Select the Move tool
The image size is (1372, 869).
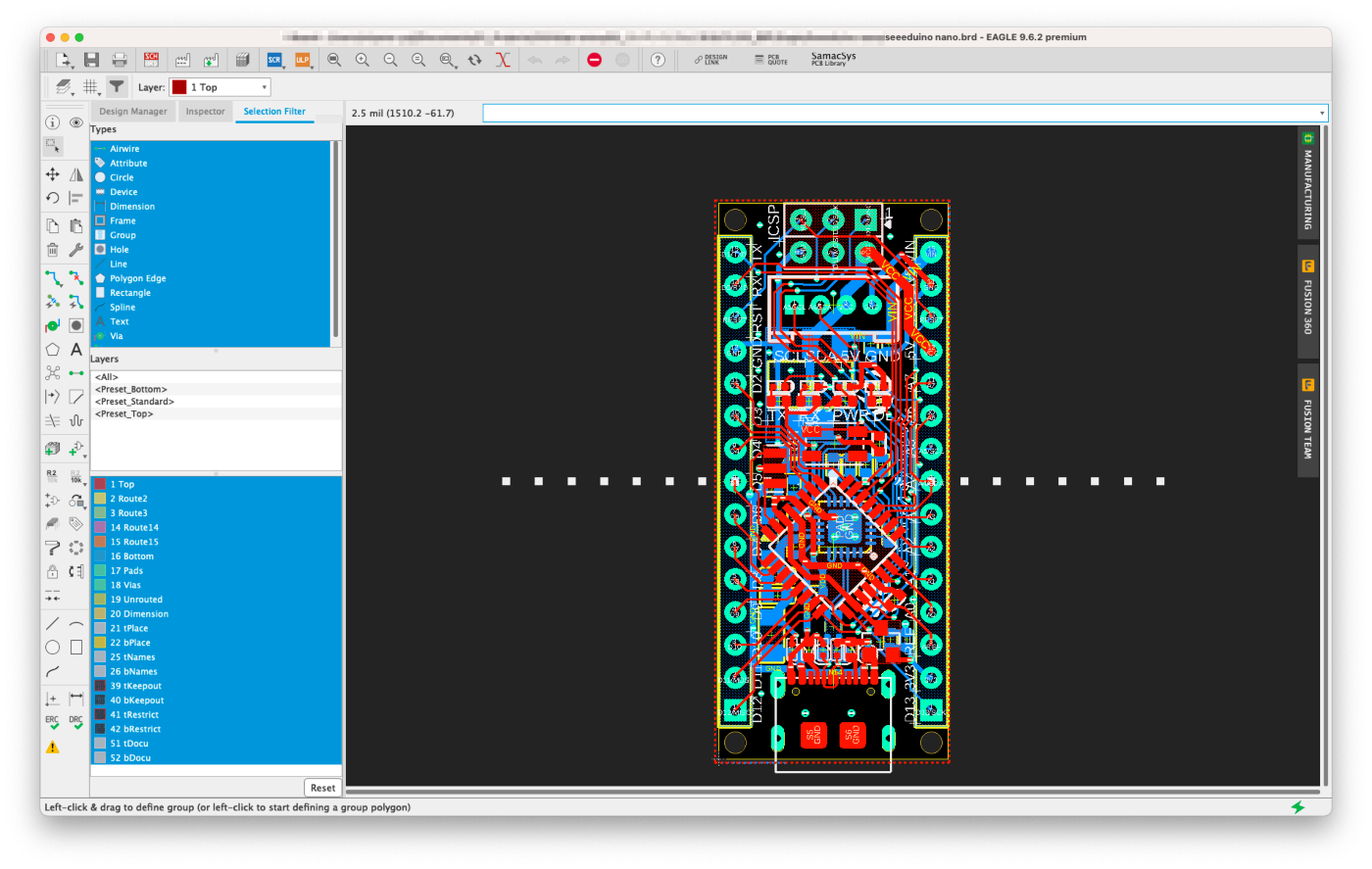click(x=52, y=174)
